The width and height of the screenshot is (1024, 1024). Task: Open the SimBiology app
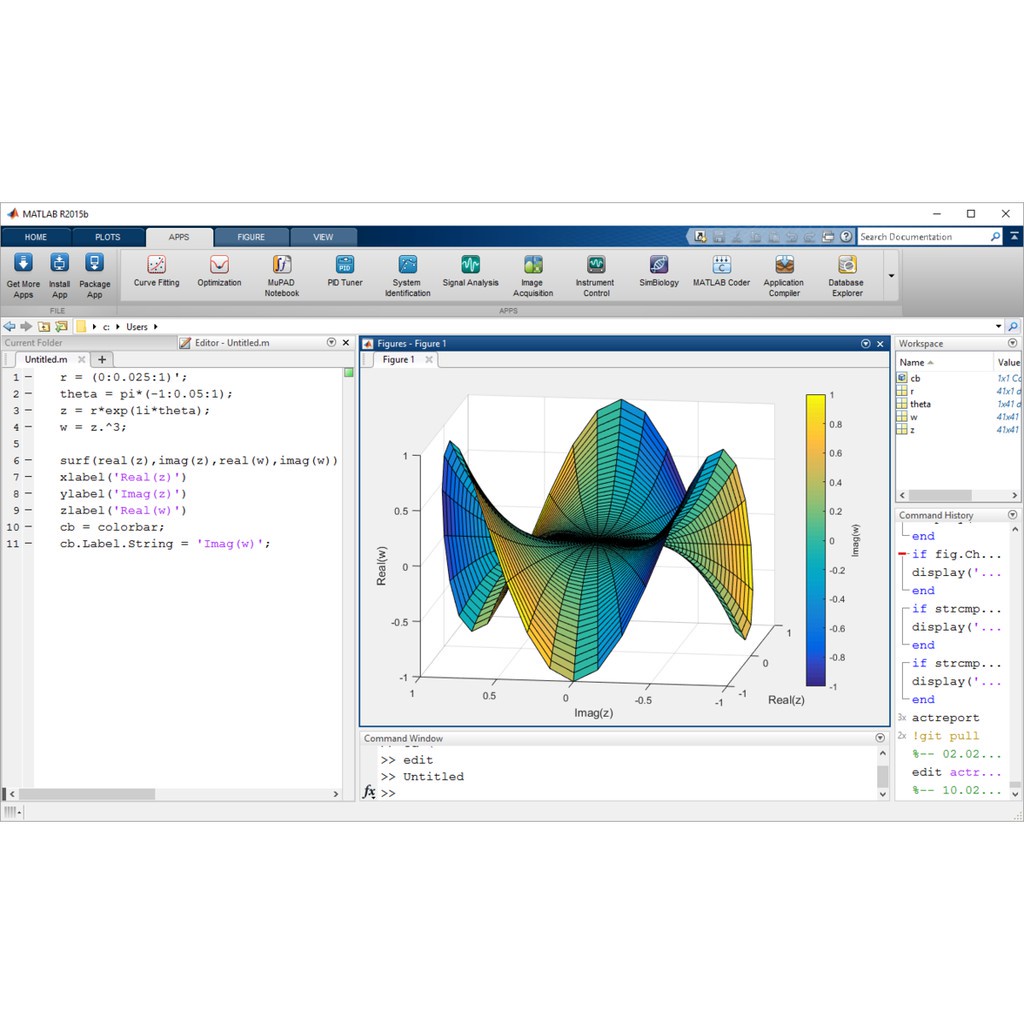point(659,266)
